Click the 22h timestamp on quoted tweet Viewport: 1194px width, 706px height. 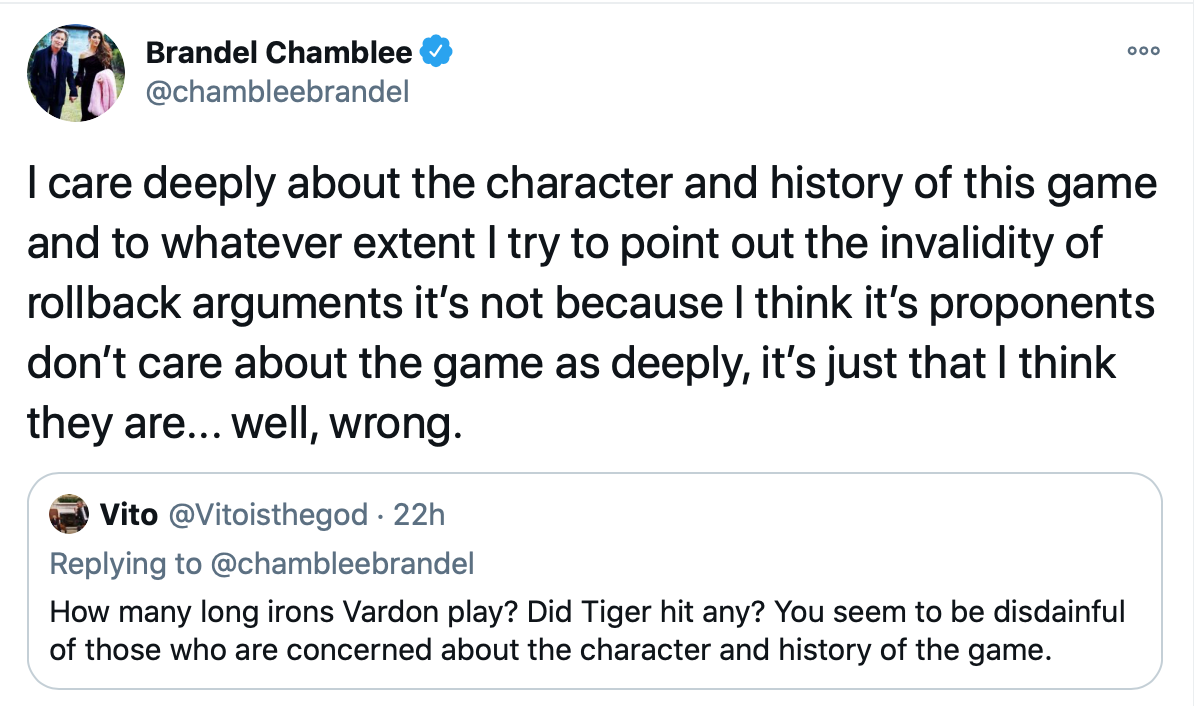[419, 516]
